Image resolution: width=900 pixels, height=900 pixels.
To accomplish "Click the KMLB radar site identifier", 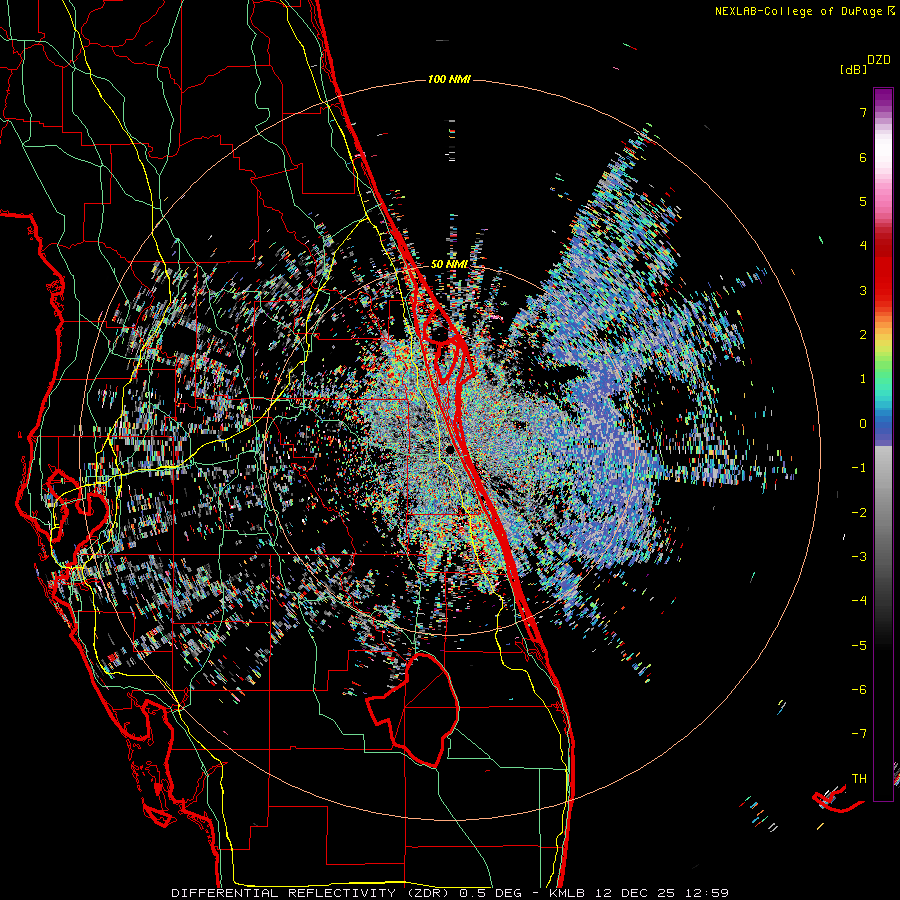I will coord(568,893).
